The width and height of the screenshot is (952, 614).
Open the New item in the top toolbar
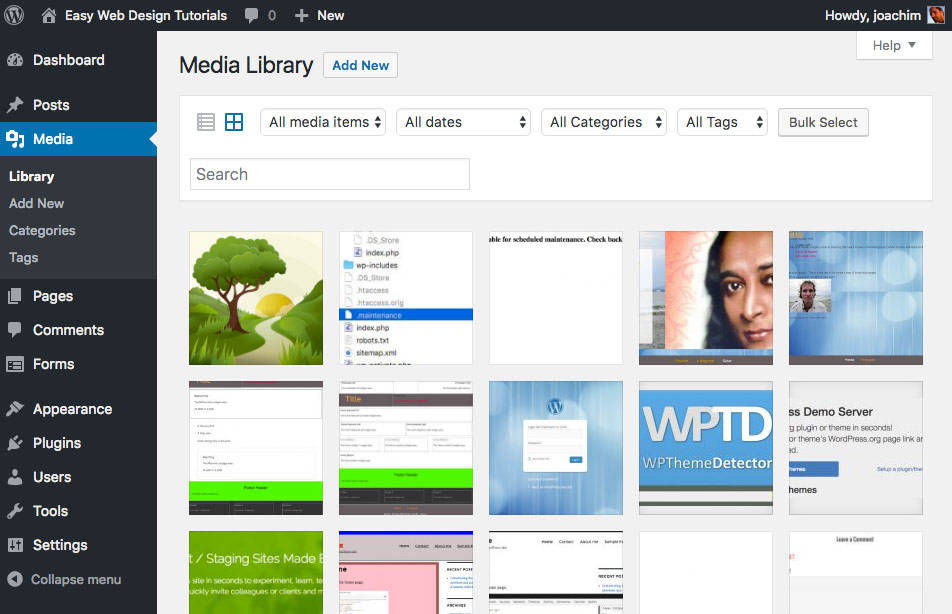click(318, 15)
